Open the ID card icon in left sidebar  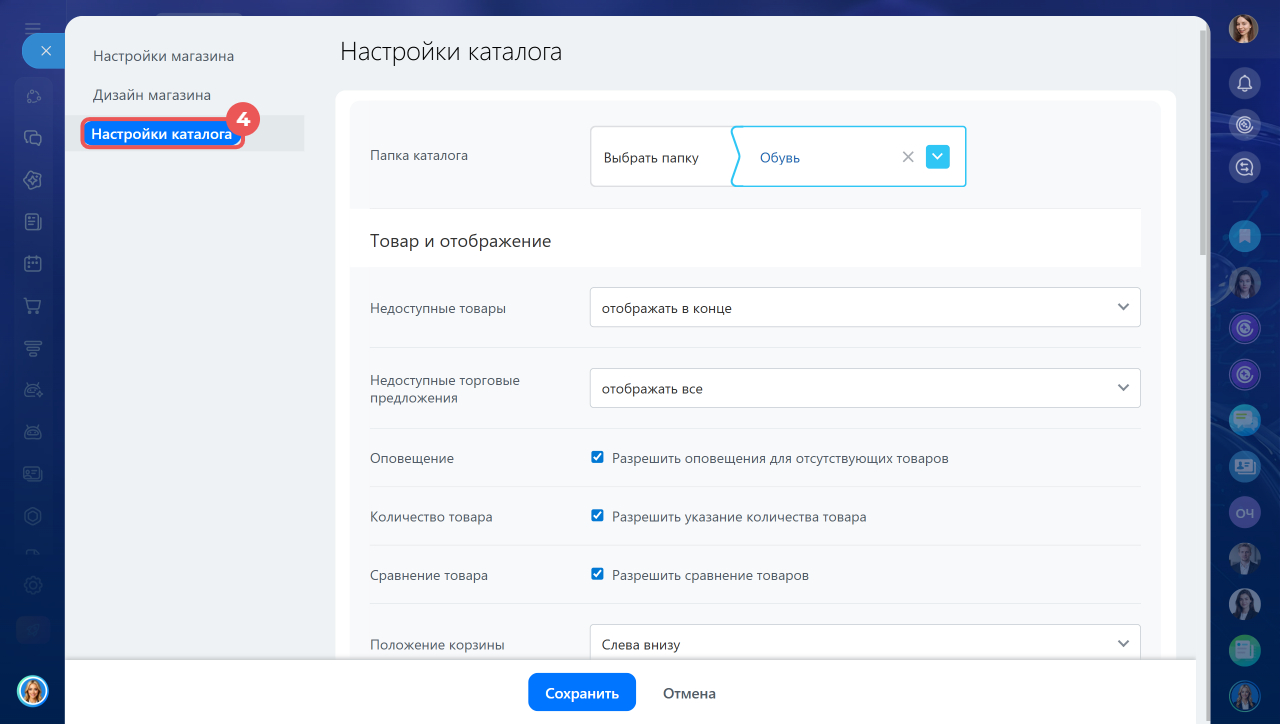pos(33,474)
